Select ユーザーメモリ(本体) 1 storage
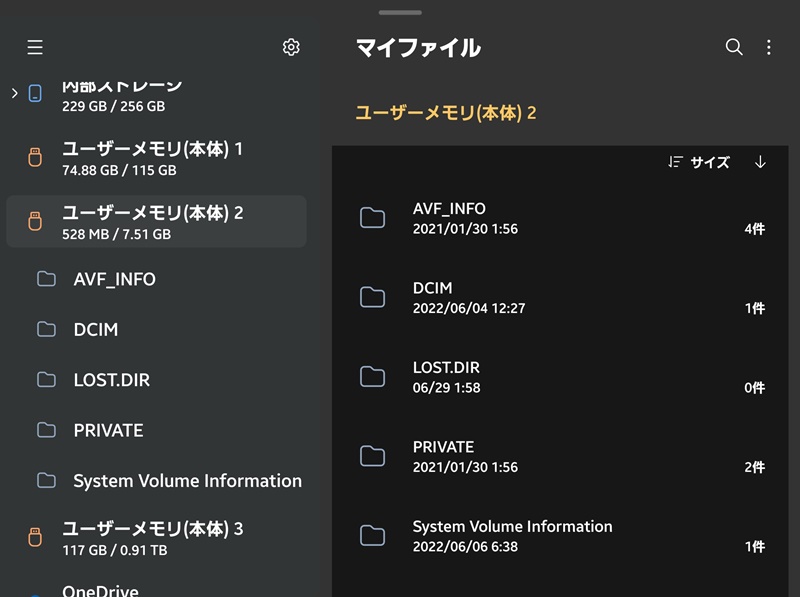This screenshot has height=597, width=800. pos(152,158)
